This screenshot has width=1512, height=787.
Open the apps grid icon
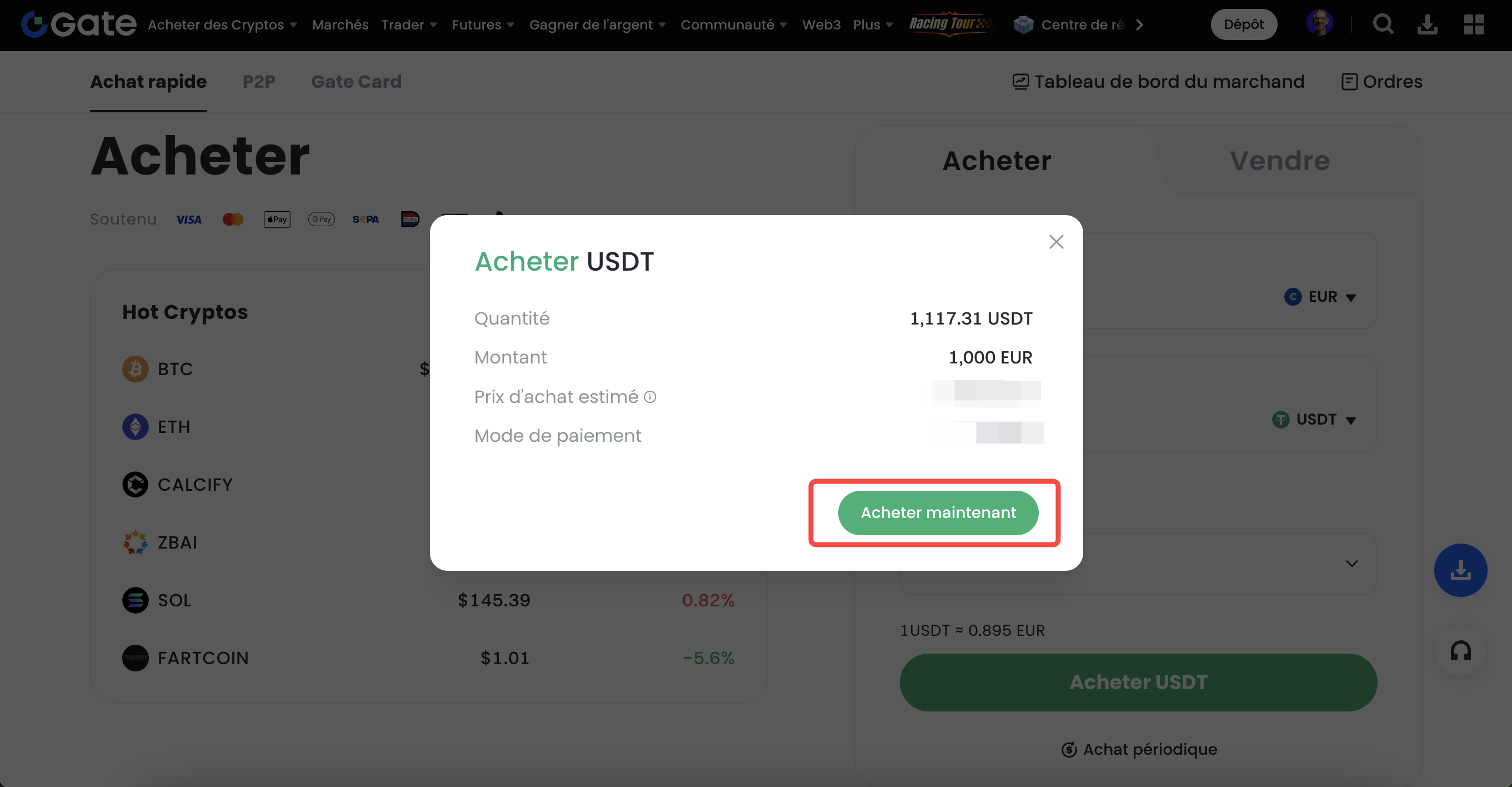(1474, 24)
